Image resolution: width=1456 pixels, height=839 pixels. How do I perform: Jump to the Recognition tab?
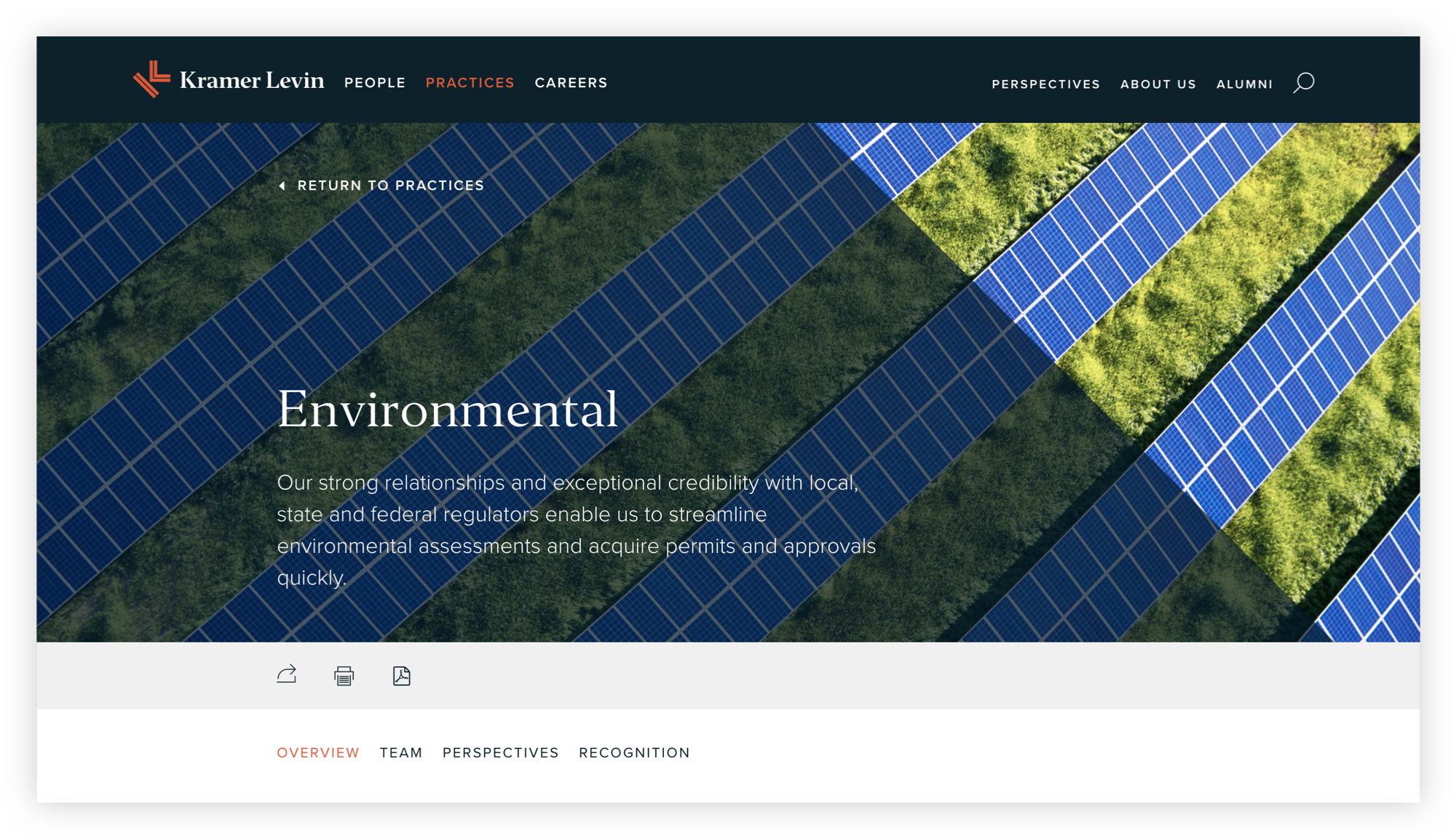coord(634,752)
